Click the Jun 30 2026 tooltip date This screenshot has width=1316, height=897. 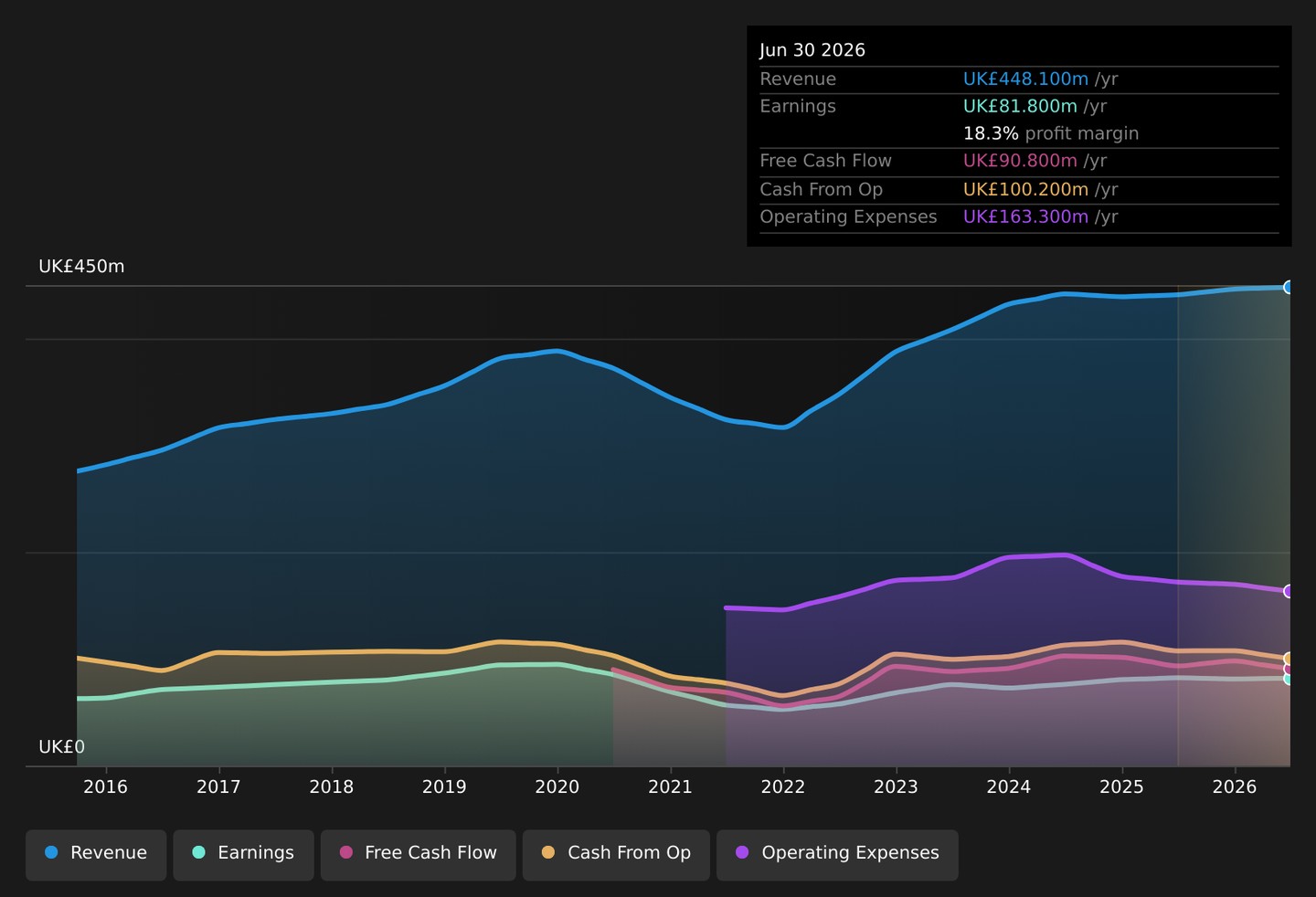[812, 50]
